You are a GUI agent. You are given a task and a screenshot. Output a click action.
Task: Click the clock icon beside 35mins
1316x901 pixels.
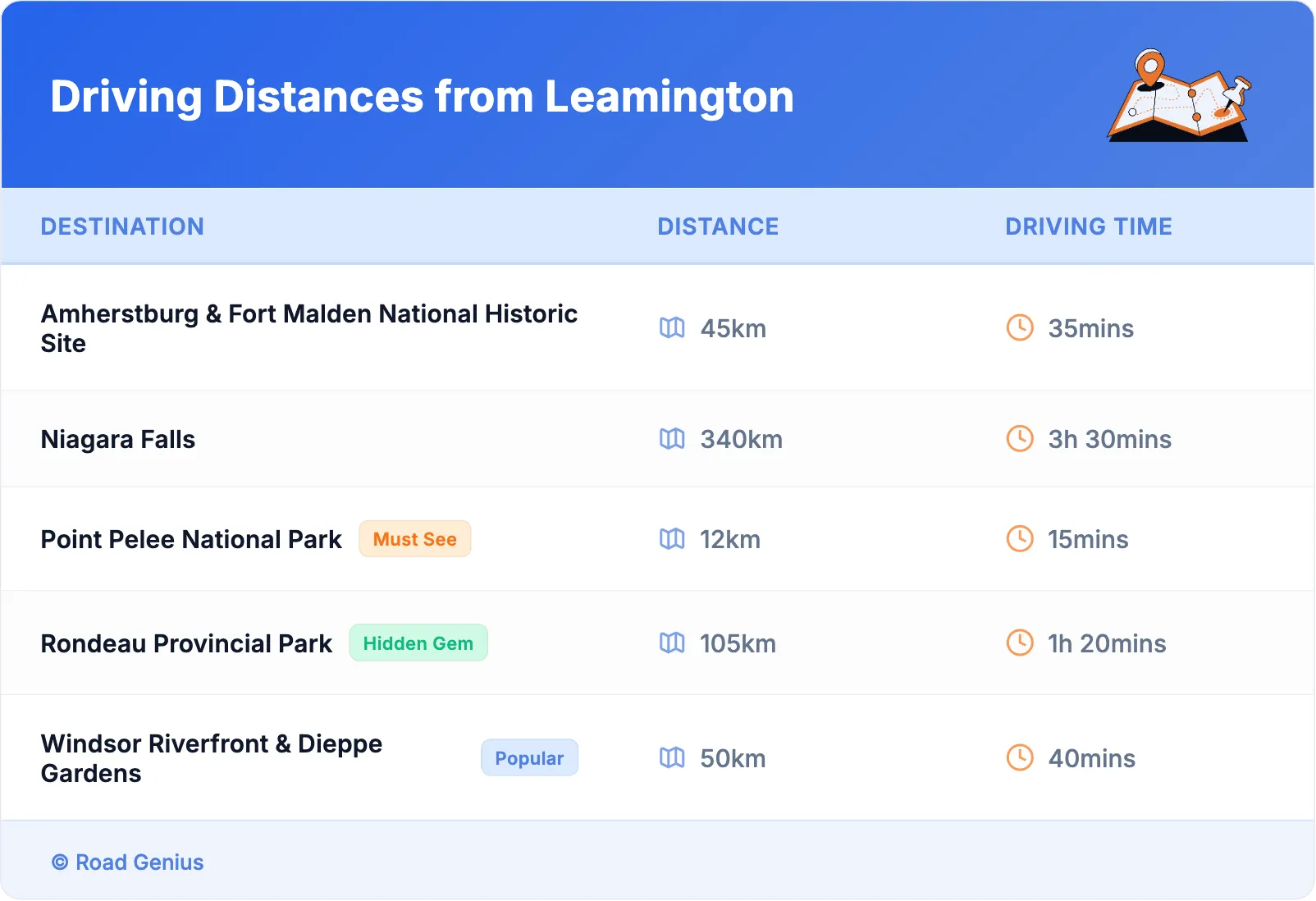[x=1020, y=328]
